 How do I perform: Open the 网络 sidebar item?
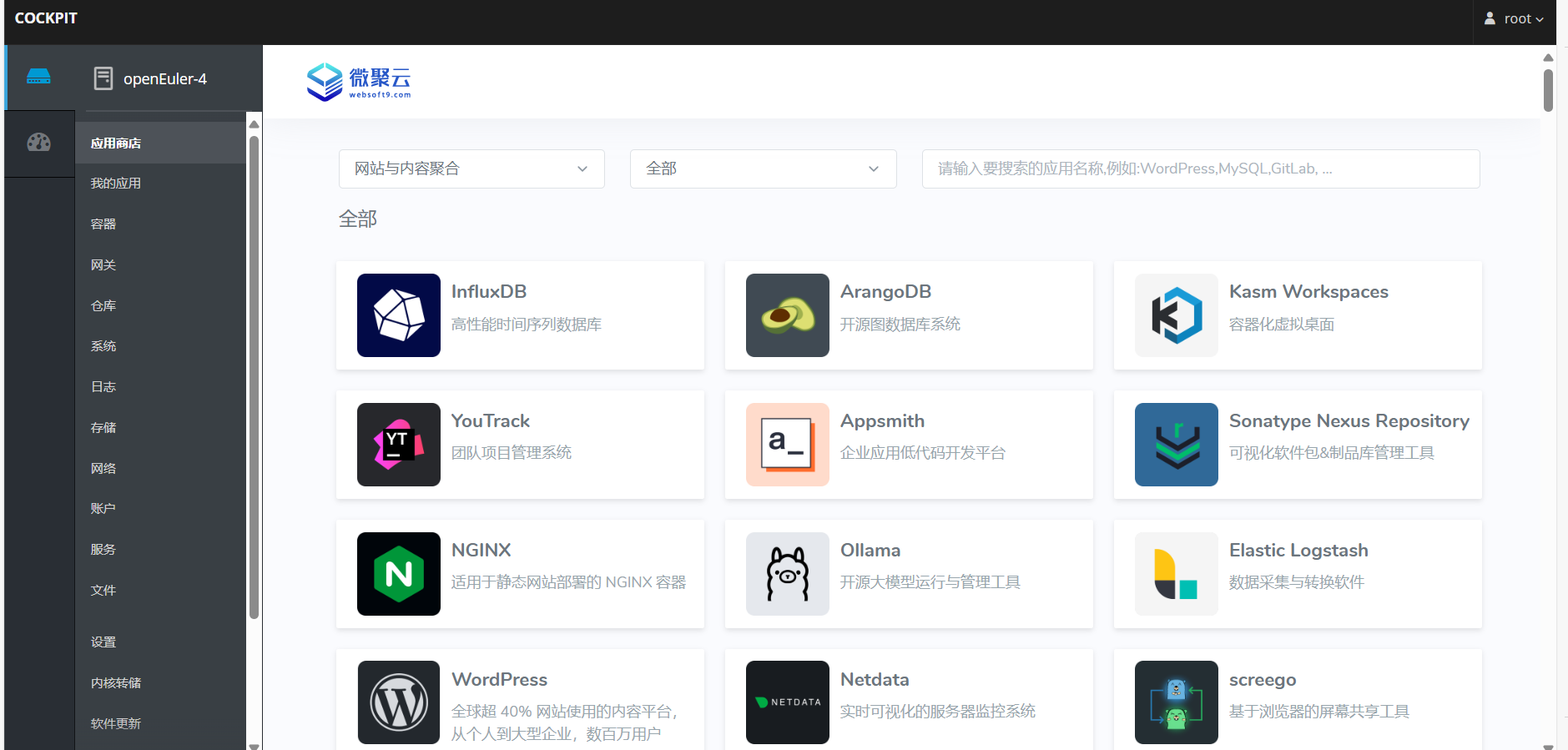(x=160, y=469)
